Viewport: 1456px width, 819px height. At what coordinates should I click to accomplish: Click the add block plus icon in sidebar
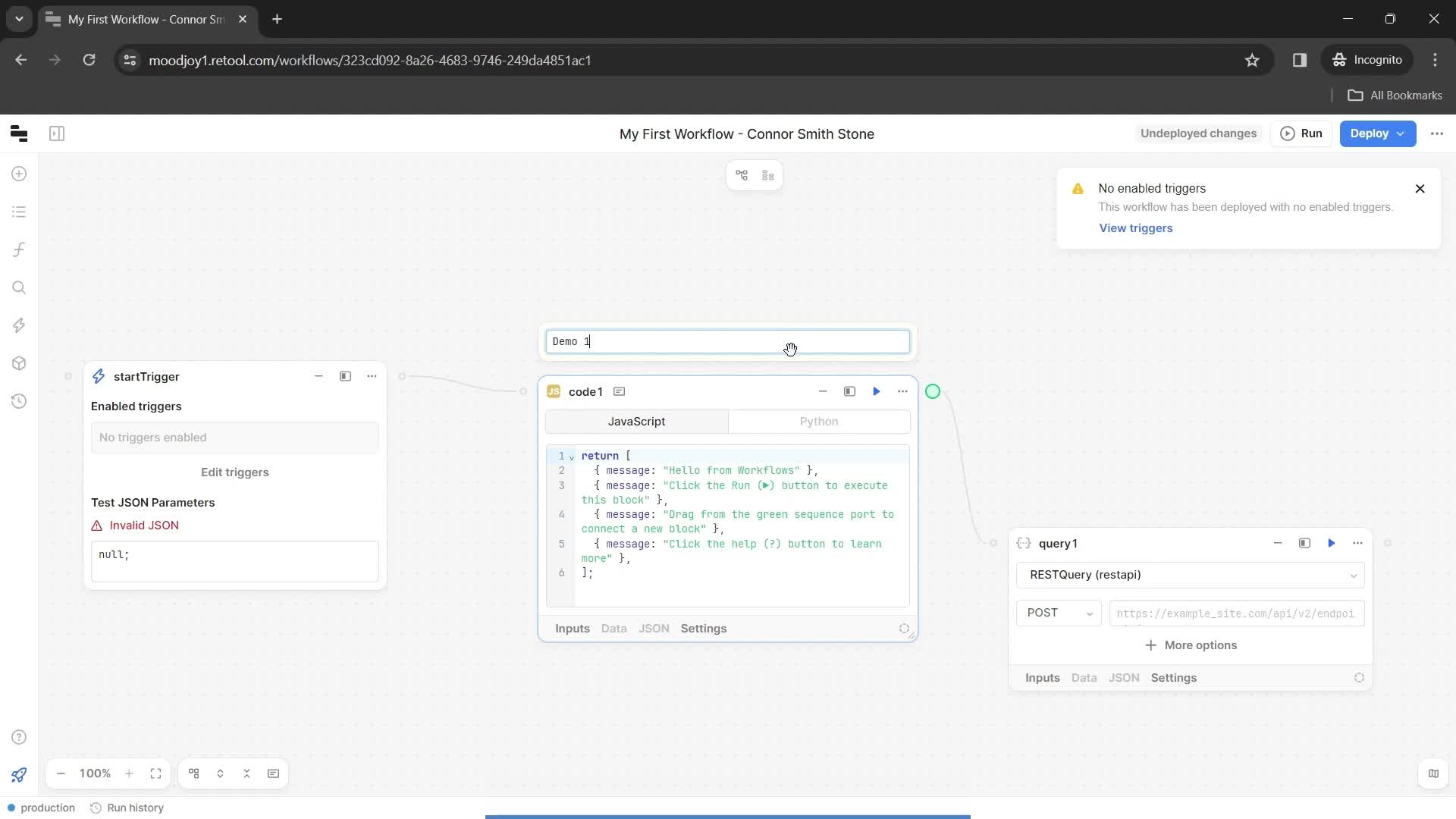coord(19,174)
